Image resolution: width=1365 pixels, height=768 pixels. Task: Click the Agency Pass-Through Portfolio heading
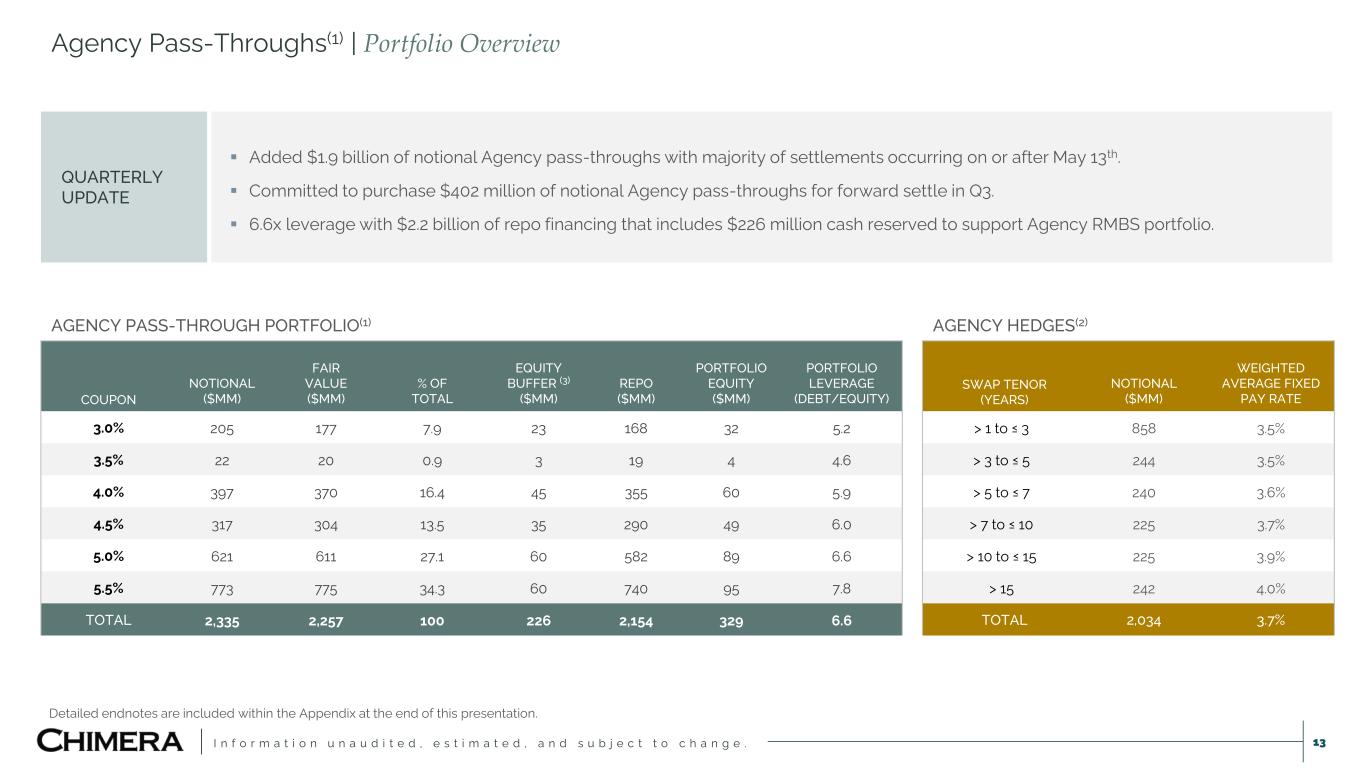[210, 324]
